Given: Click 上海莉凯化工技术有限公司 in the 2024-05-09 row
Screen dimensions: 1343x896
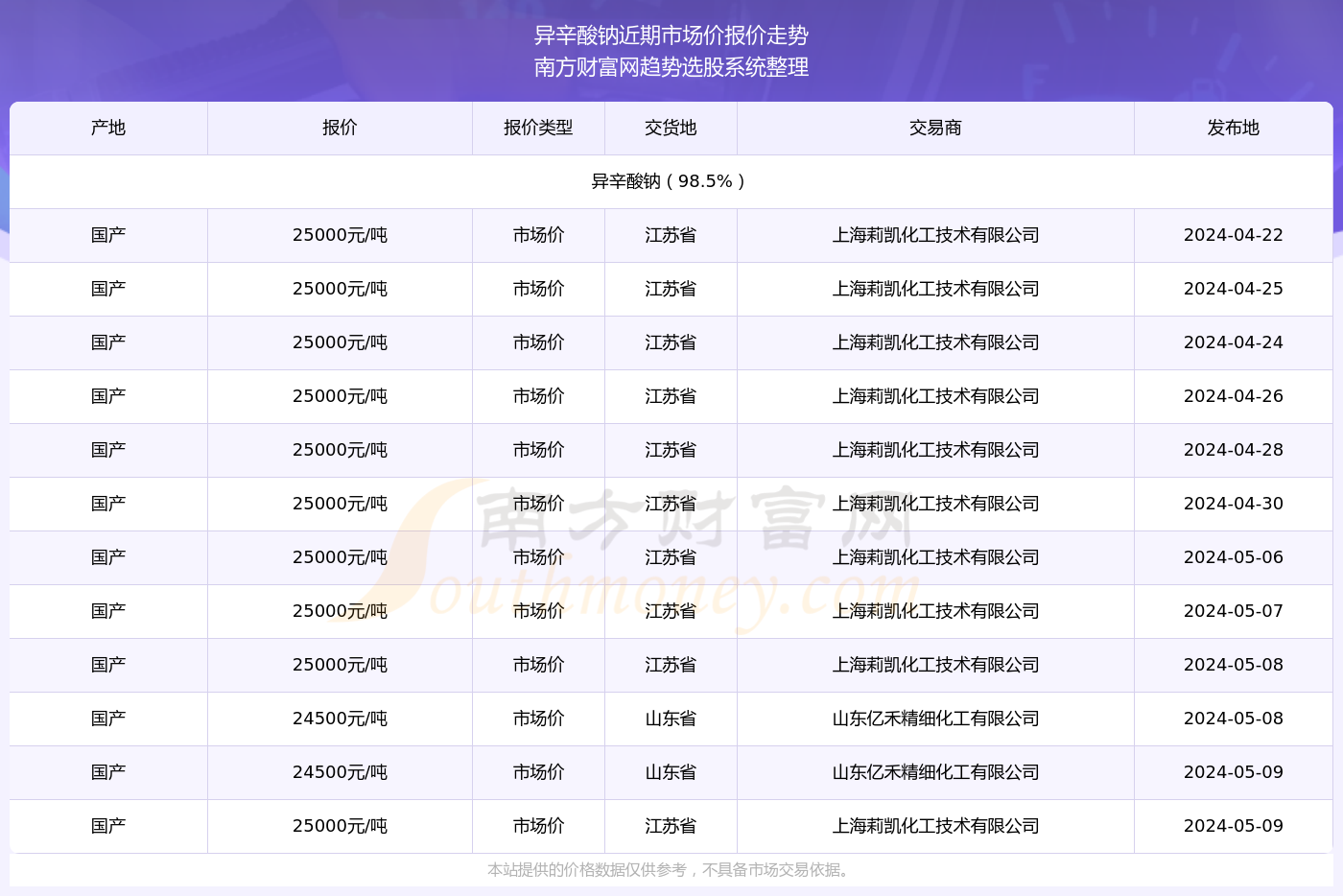Looking at the screenshot, I should click(x=935, y=826).
